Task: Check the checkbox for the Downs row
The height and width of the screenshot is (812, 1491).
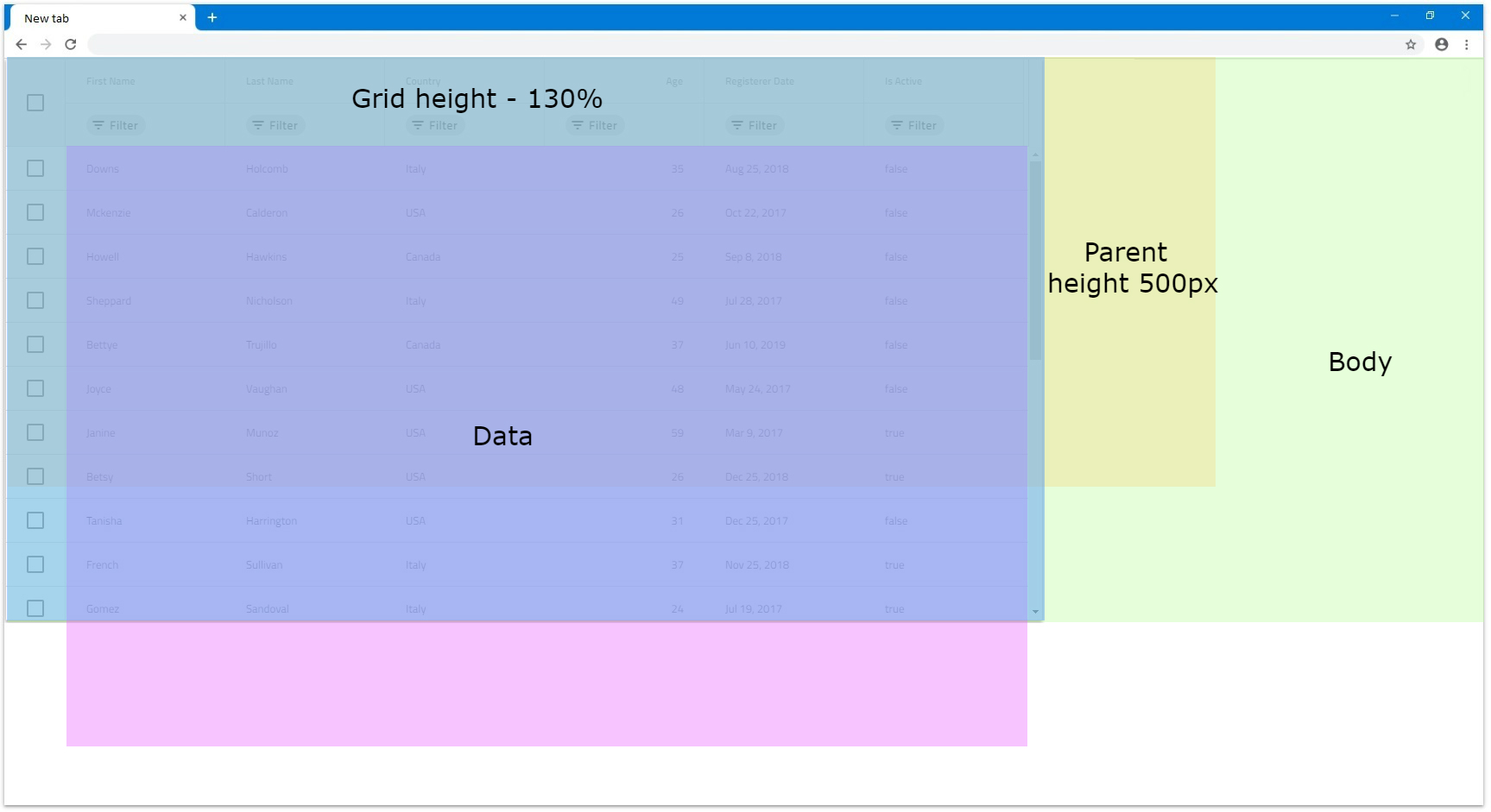Action: [x=35, y=168]
